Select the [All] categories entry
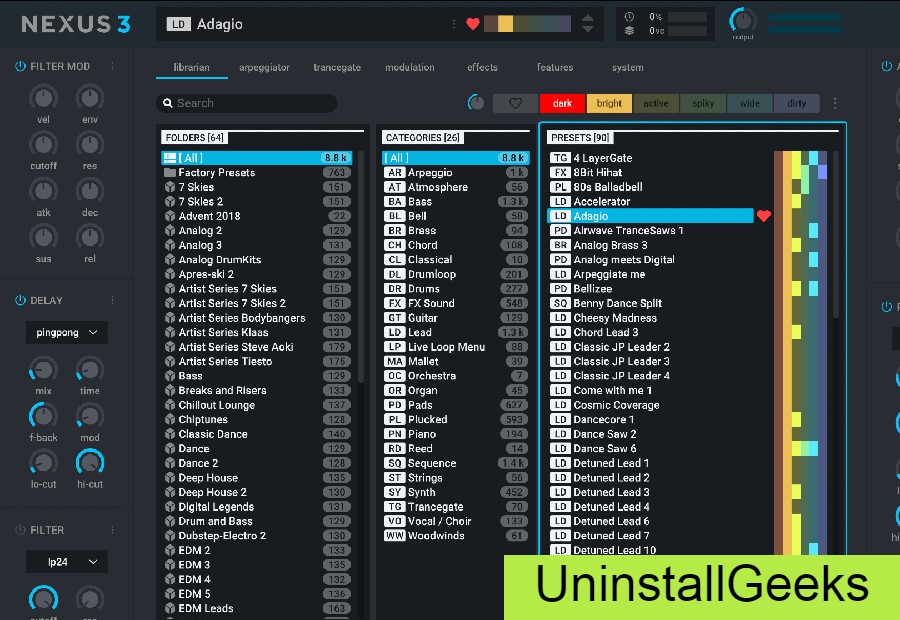 point(455,158)
